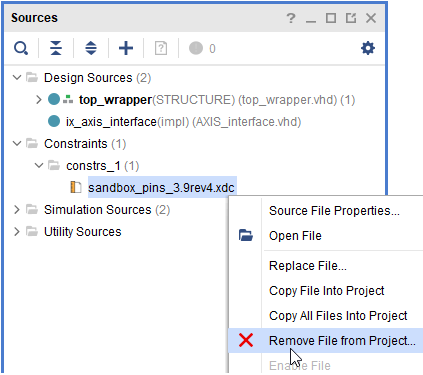This screenshot has width=423, height=375.
Task: Select sandbox_pins_3.9rev4.xdc constraint file
Action: pyautogui.click(x=161, y=188)
